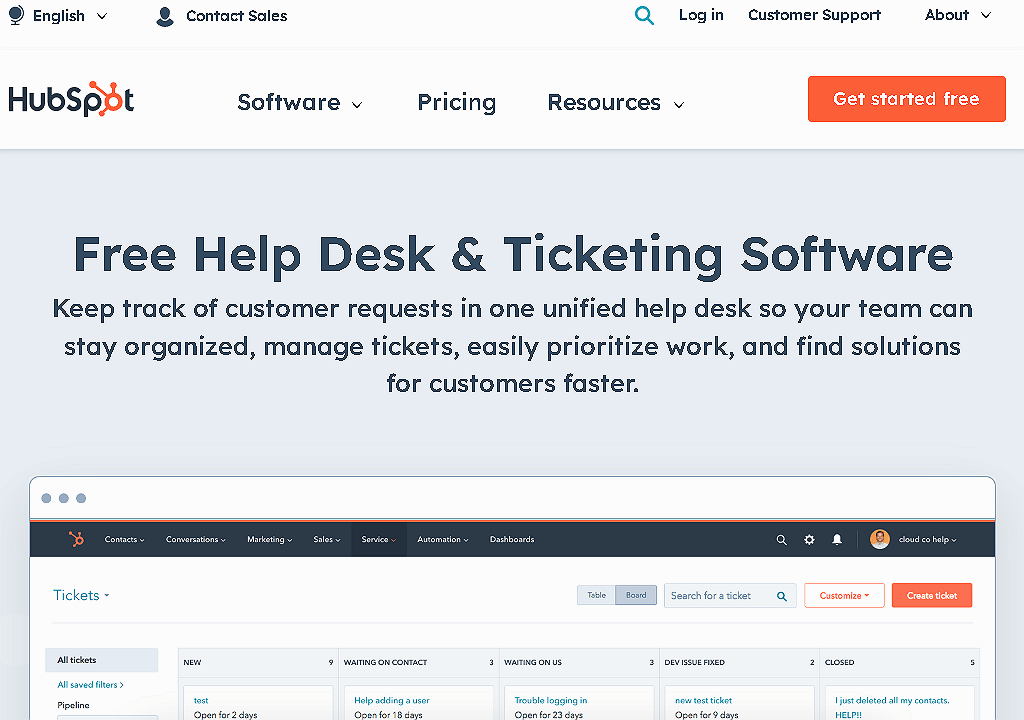Click the user avatar picture
The image size is (1024, 720).
point(880,539)
